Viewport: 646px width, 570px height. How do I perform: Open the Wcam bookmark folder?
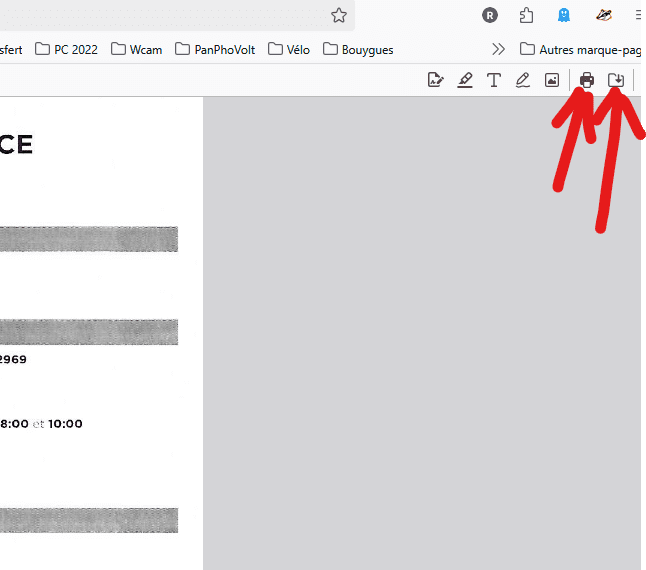pos(136,50)
